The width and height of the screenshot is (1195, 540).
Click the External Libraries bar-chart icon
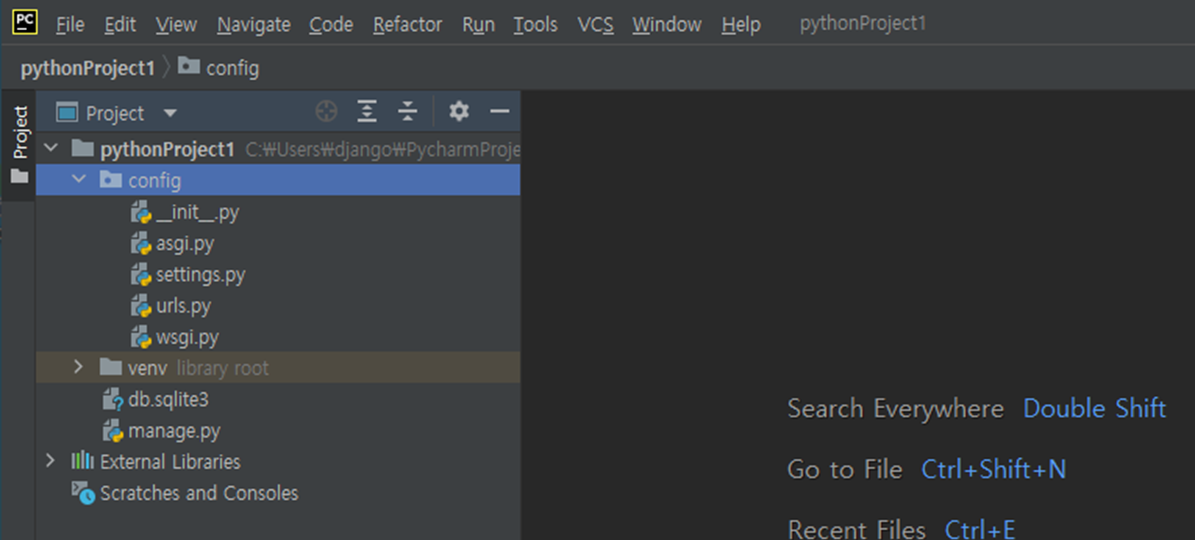point(82,461)
